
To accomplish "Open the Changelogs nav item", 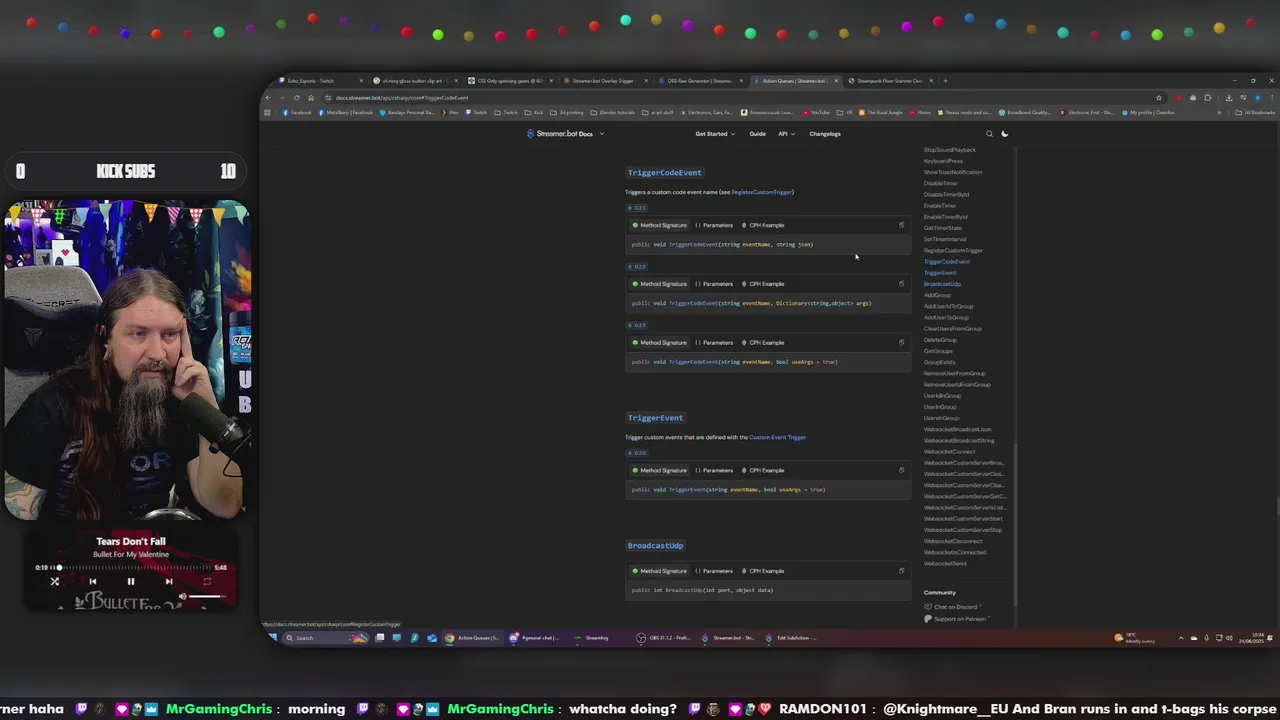I will tap(825, 134).
